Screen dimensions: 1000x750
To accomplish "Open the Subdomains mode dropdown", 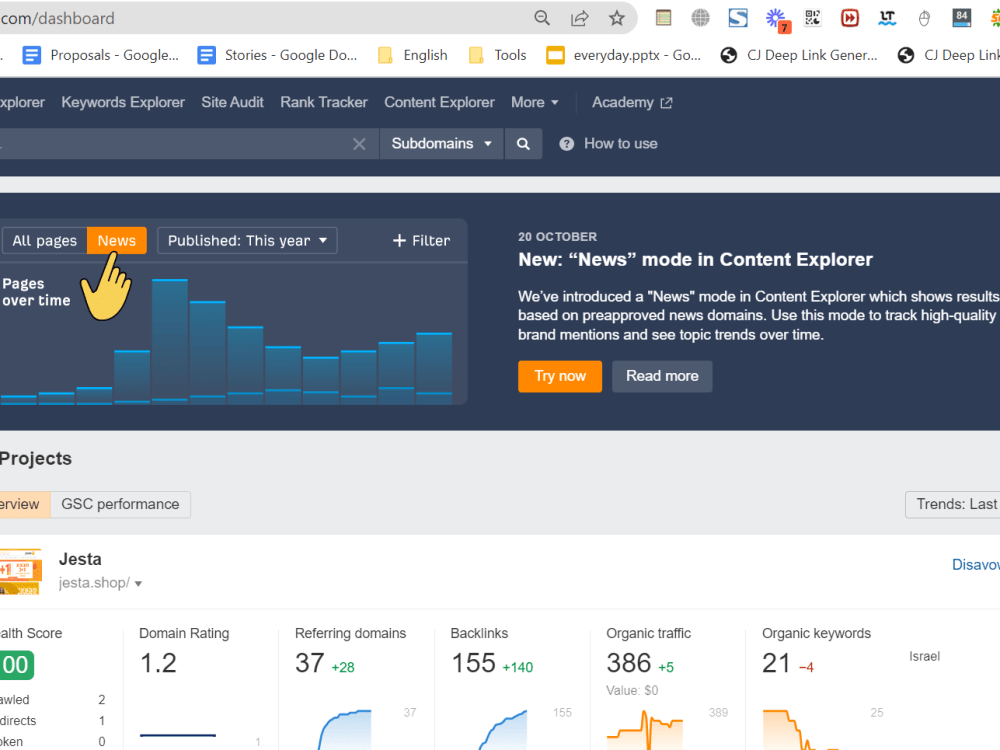I will coord(441,143).
